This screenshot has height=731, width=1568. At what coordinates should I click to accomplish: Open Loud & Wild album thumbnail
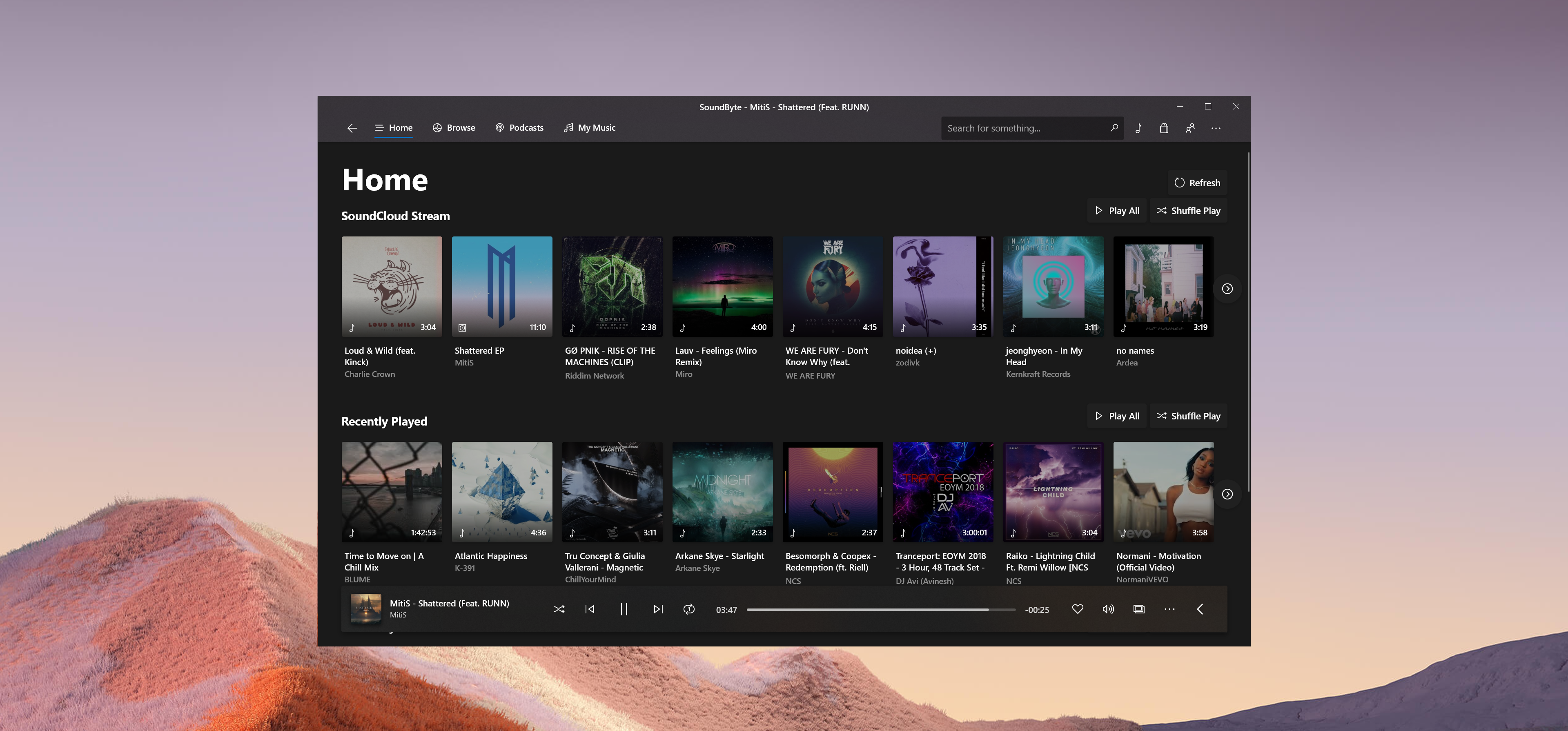tap(392, 287)
